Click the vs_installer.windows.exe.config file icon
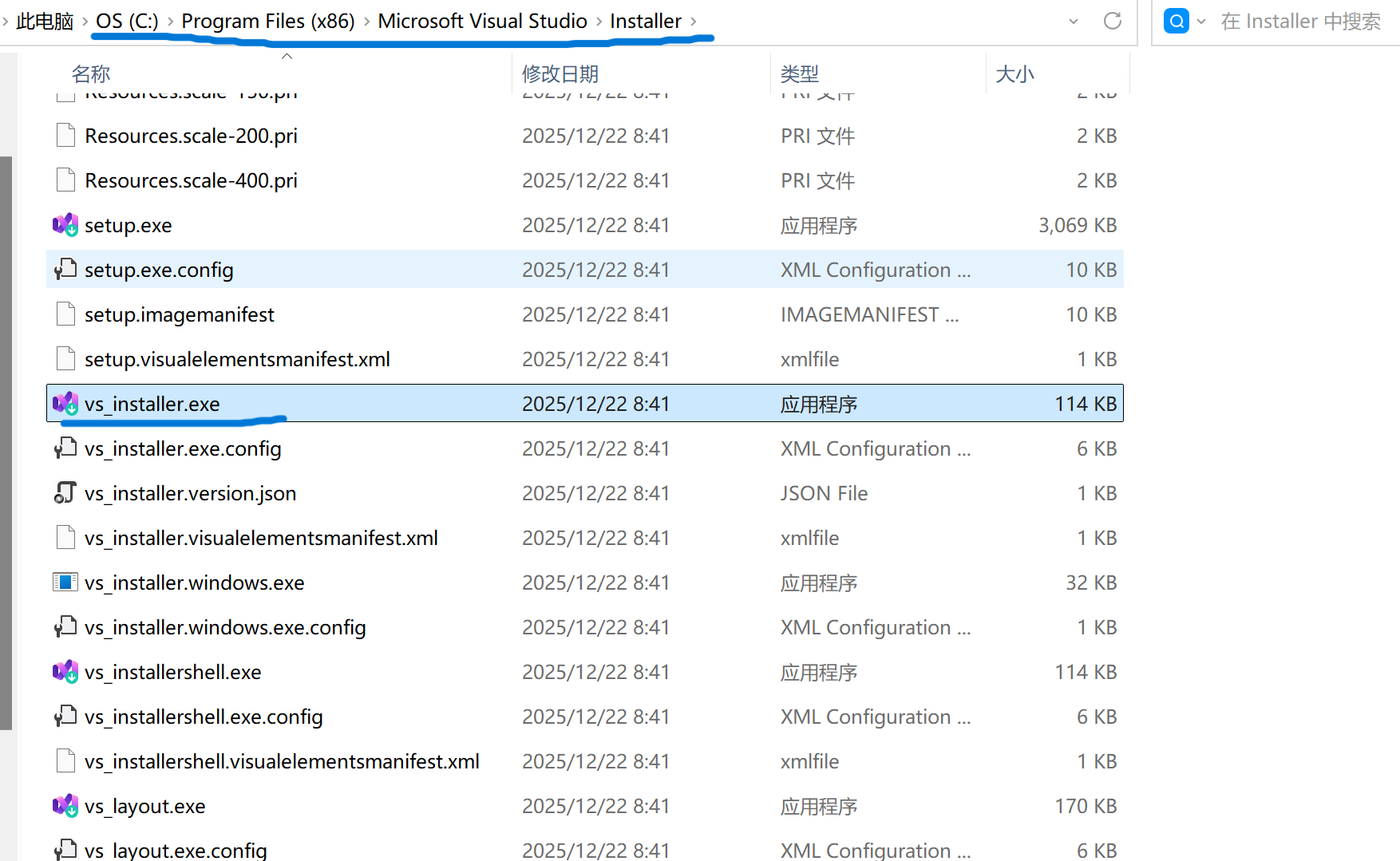The image size is (1400, 861). pyautogui.click(x=65, y=627)
